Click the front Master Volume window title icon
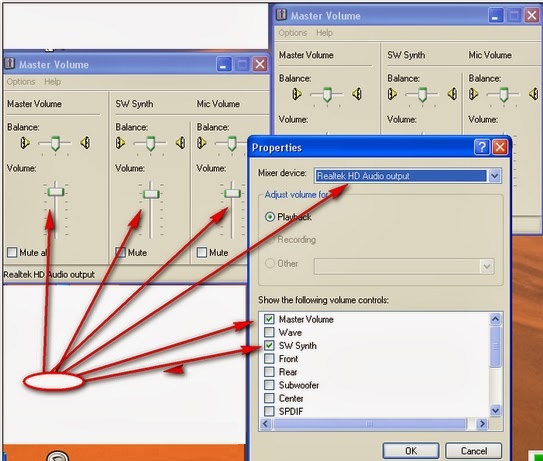The height and width of the screenshot is (461, 543). pos(10,64)
